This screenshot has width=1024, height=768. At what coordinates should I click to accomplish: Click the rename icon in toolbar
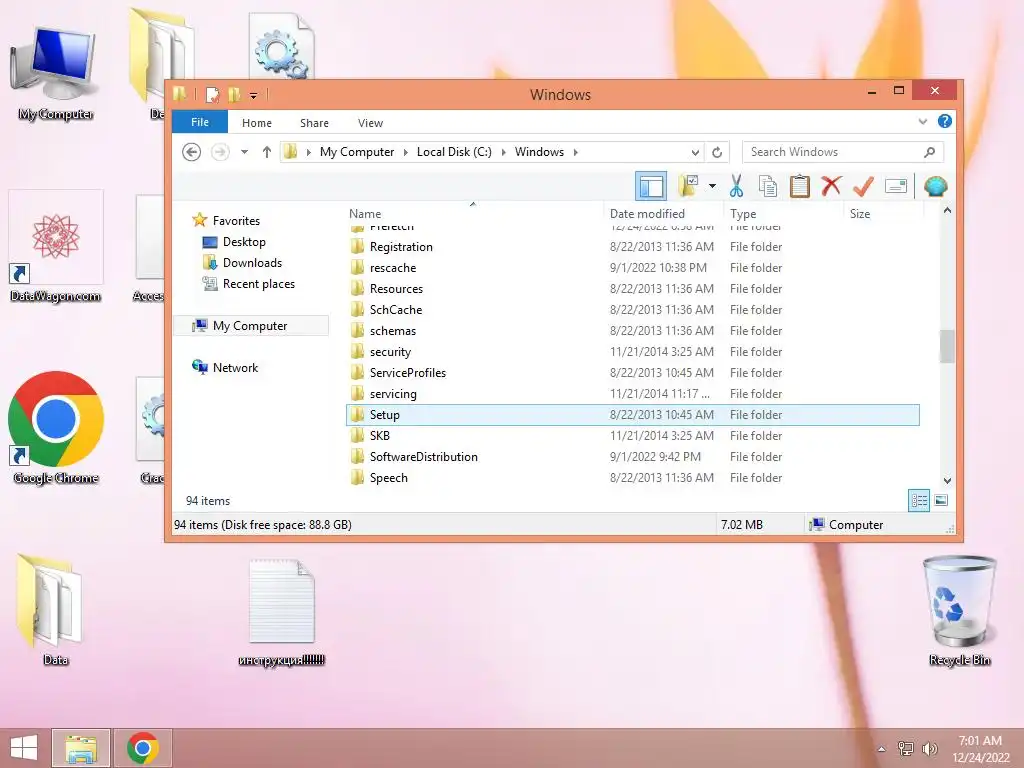[895, 187]
